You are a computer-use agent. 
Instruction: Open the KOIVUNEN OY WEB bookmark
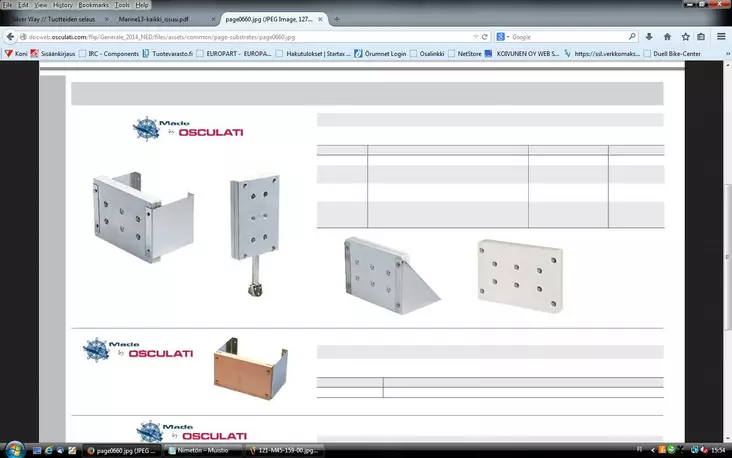[522, 54]
